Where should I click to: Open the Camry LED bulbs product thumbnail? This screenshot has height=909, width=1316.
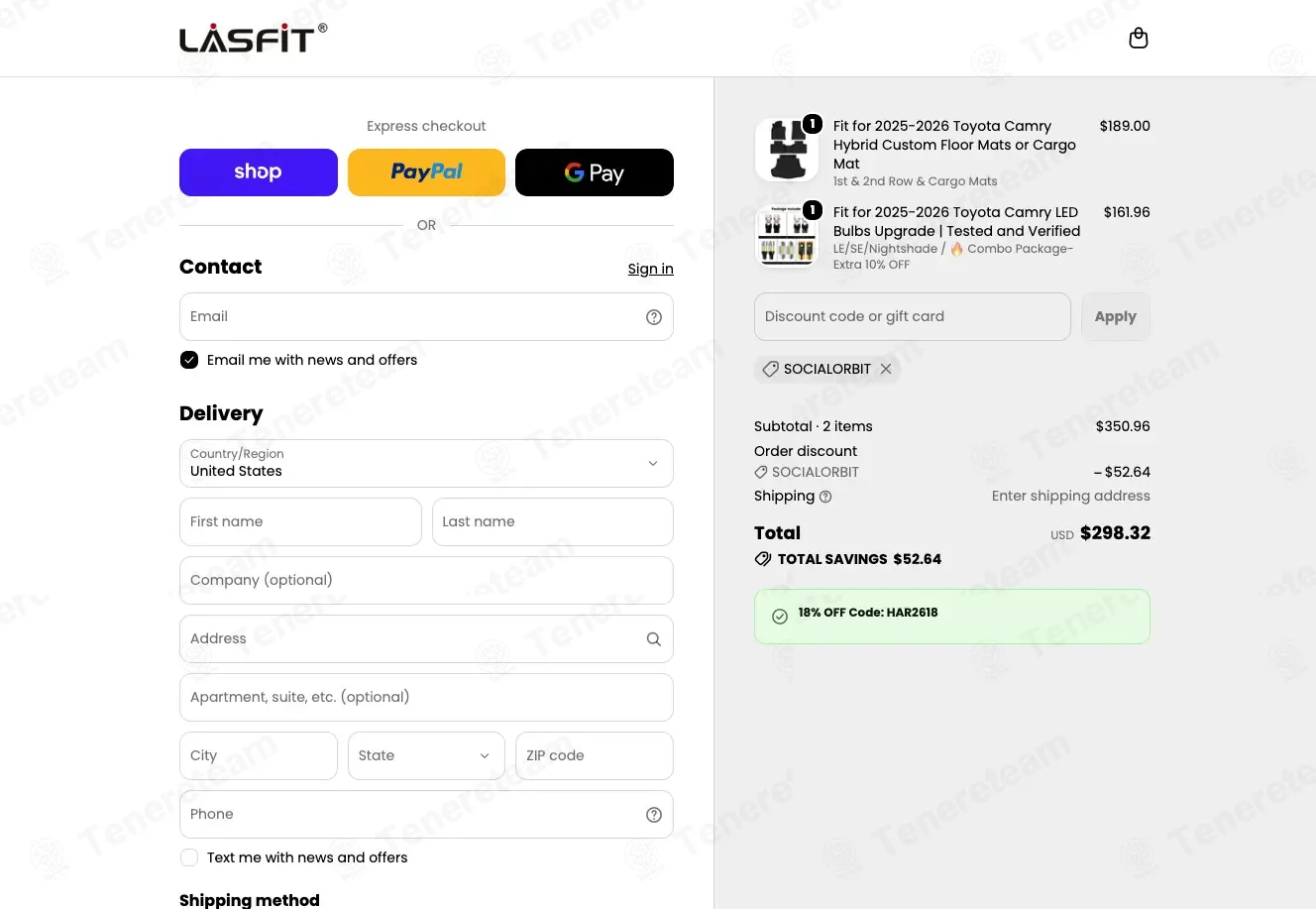[x=787, y=236]
